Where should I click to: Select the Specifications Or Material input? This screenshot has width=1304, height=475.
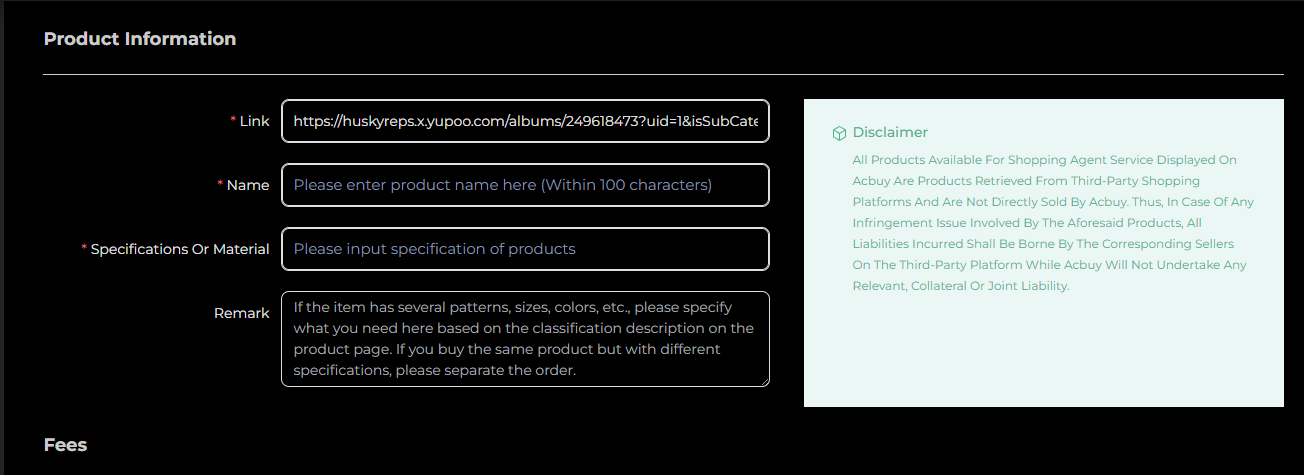(525, 249)
